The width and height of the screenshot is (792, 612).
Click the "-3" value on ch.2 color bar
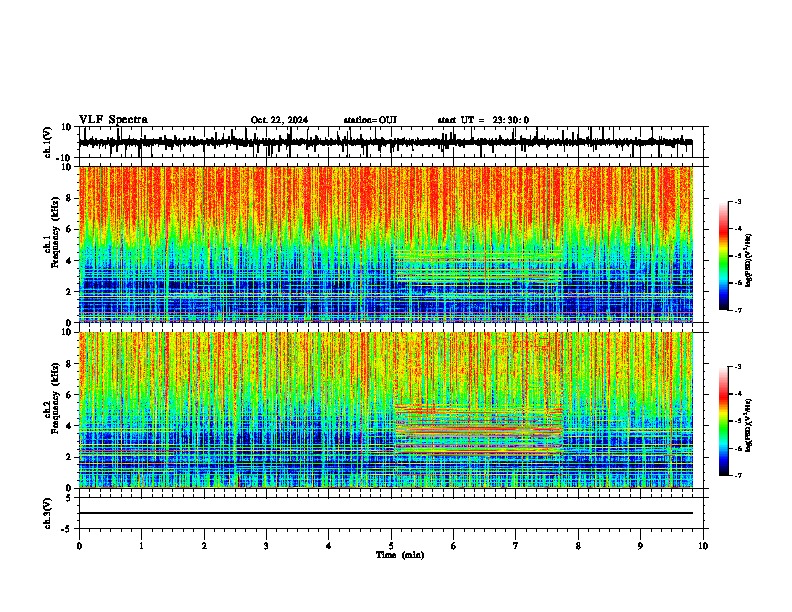click(x=737, y=367)
